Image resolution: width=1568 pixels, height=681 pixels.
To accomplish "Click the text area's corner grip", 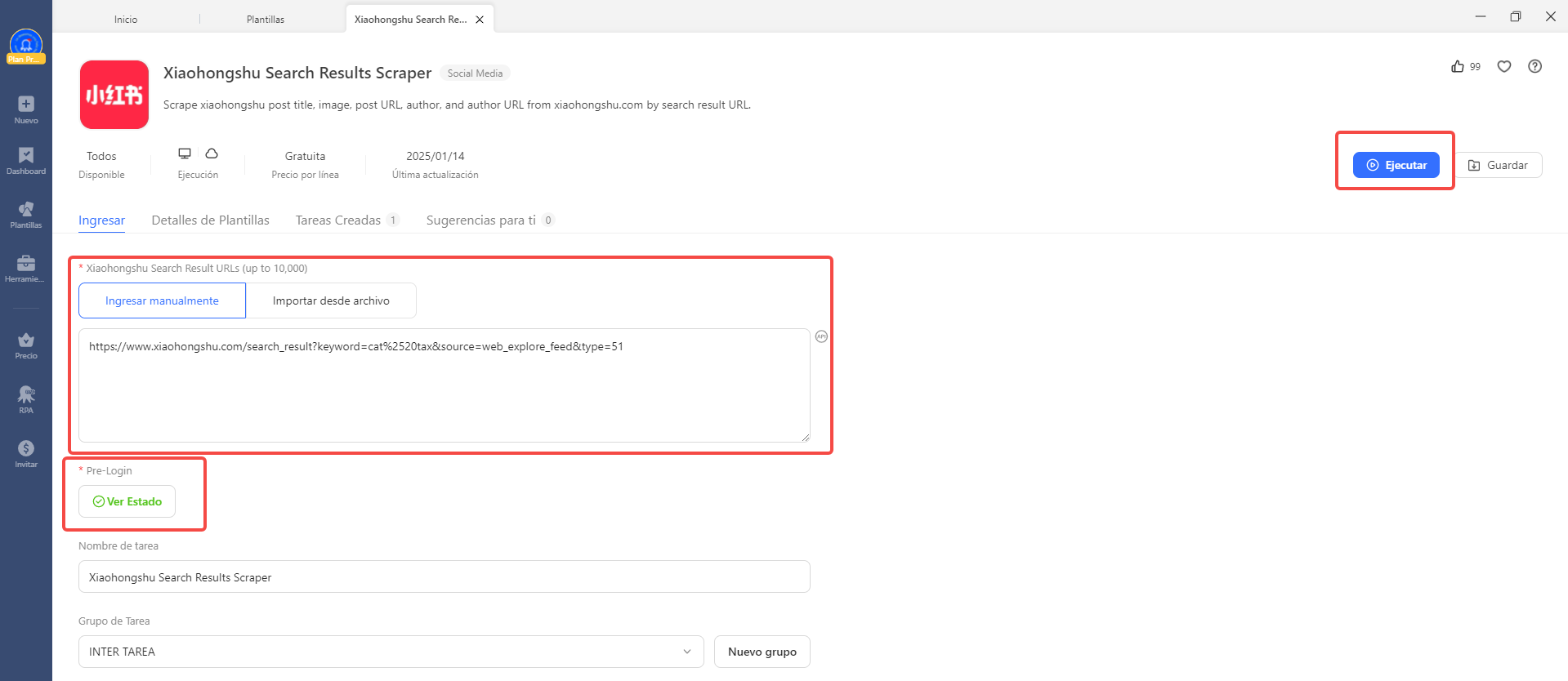I will [805, 437].
